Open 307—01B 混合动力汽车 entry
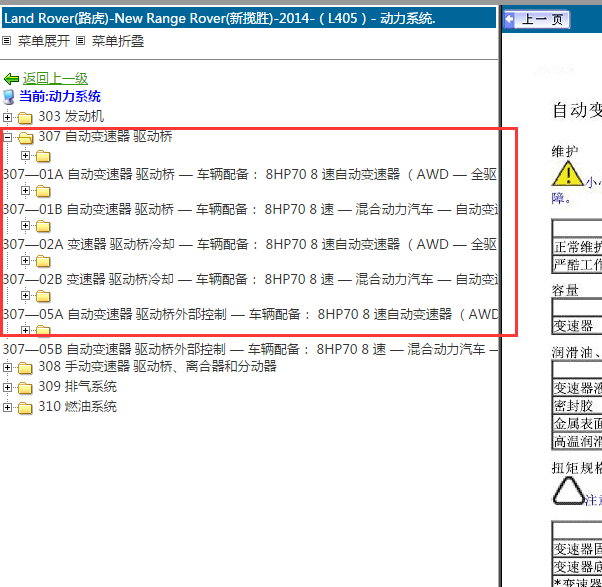 pyautogui.click(x=250, y=209)
